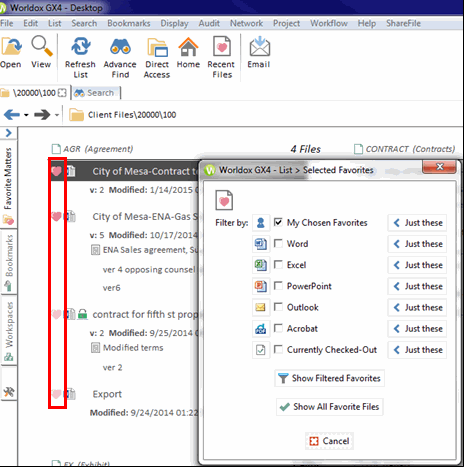The image size is (465, 467).
Task: Open the Bookmarks side tab
Action: point(8,262)
